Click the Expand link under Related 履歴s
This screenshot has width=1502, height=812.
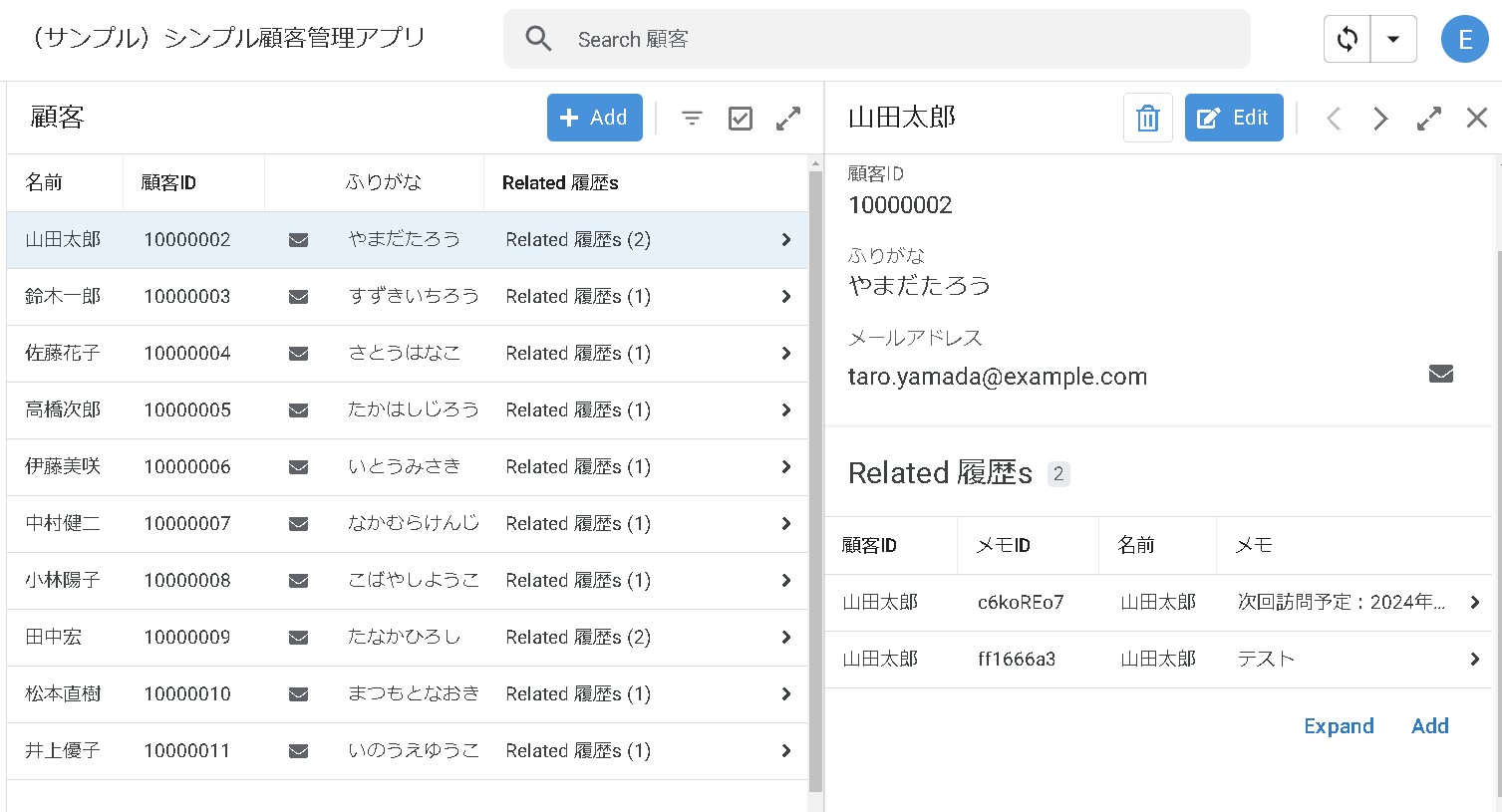pyautogui.click(x=1339, y=725)
